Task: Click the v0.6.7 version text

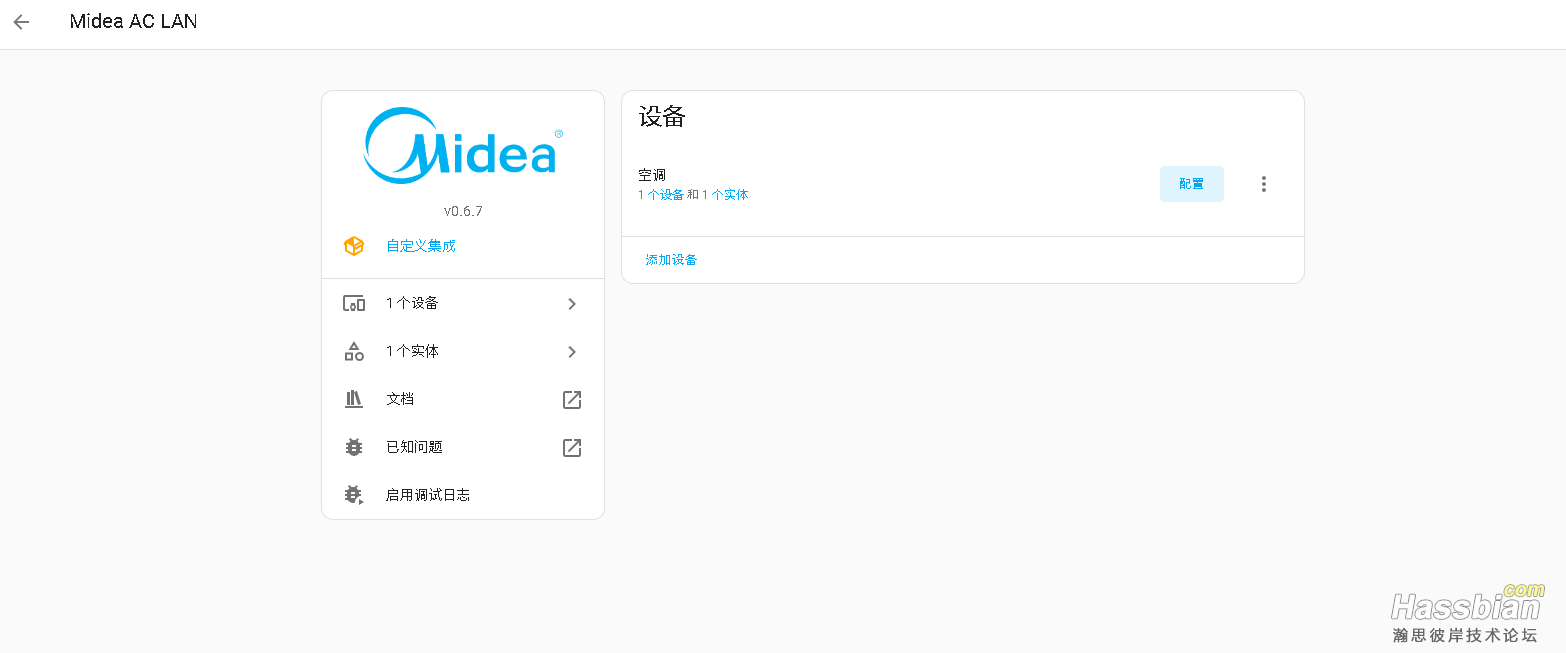Action: [x=463, y=211]
